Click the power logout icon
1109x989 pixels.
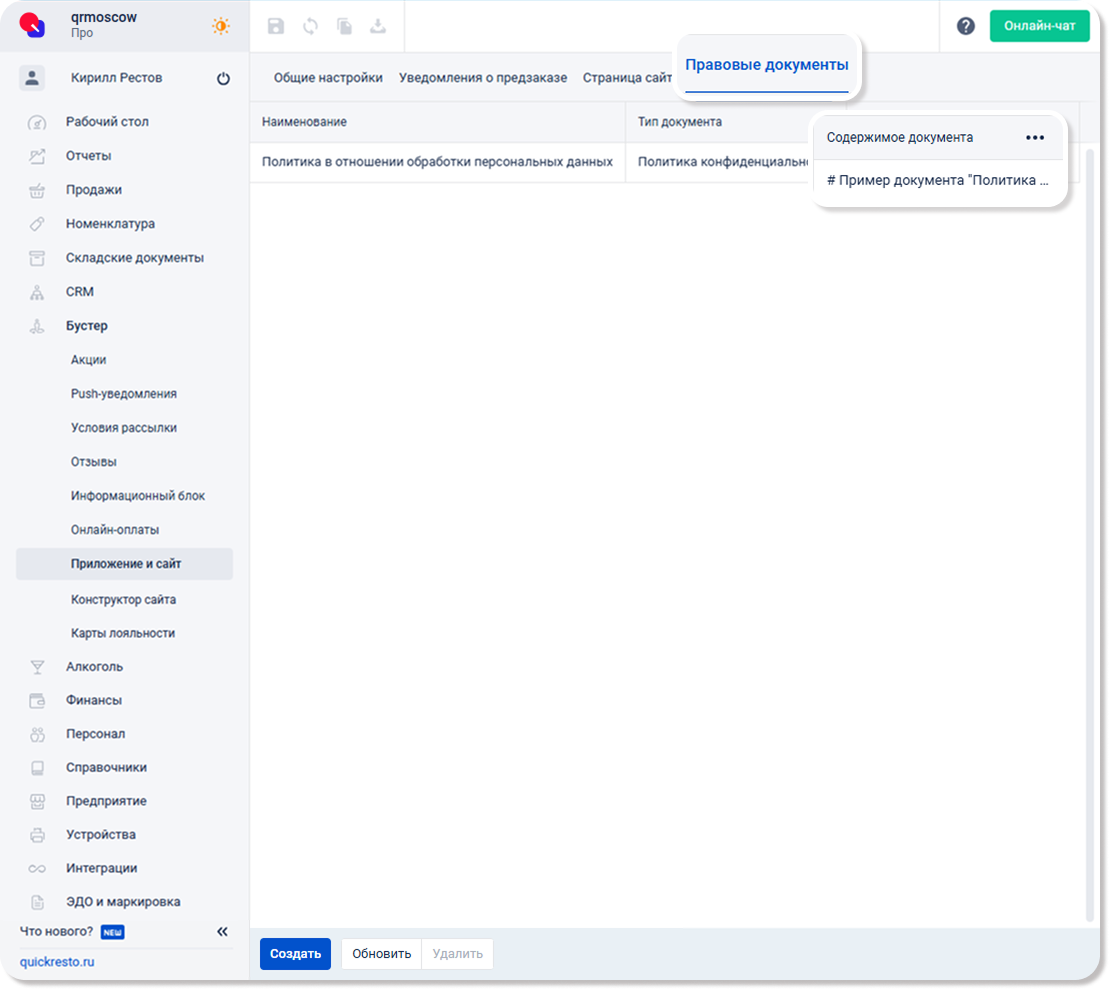click(223, 79)
